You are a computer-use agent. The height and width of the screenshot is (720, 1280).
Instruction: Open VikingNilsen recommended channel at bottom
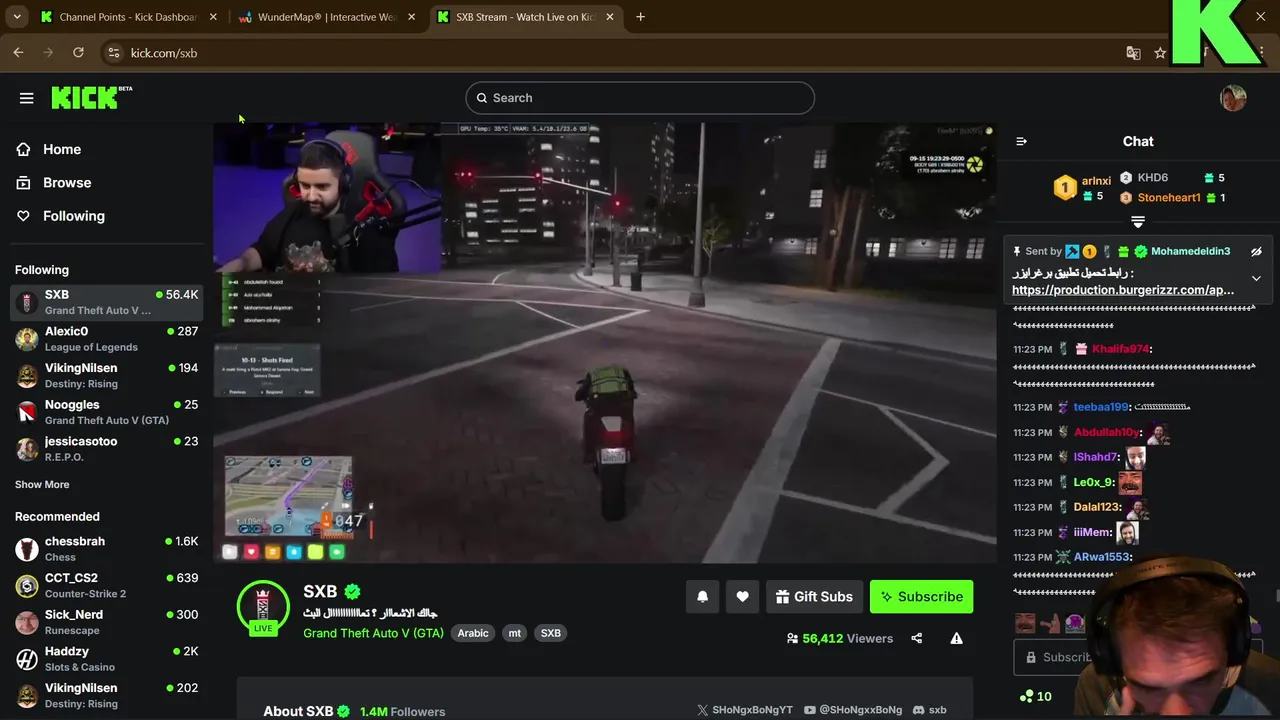(106, 696)
